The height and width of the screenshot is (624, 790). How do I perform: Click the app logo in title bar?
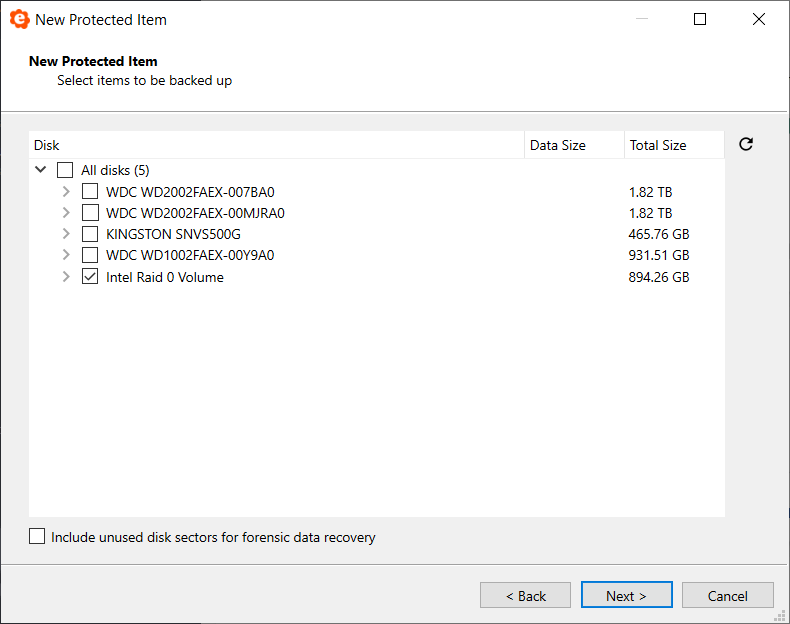(x=19, y=19)
